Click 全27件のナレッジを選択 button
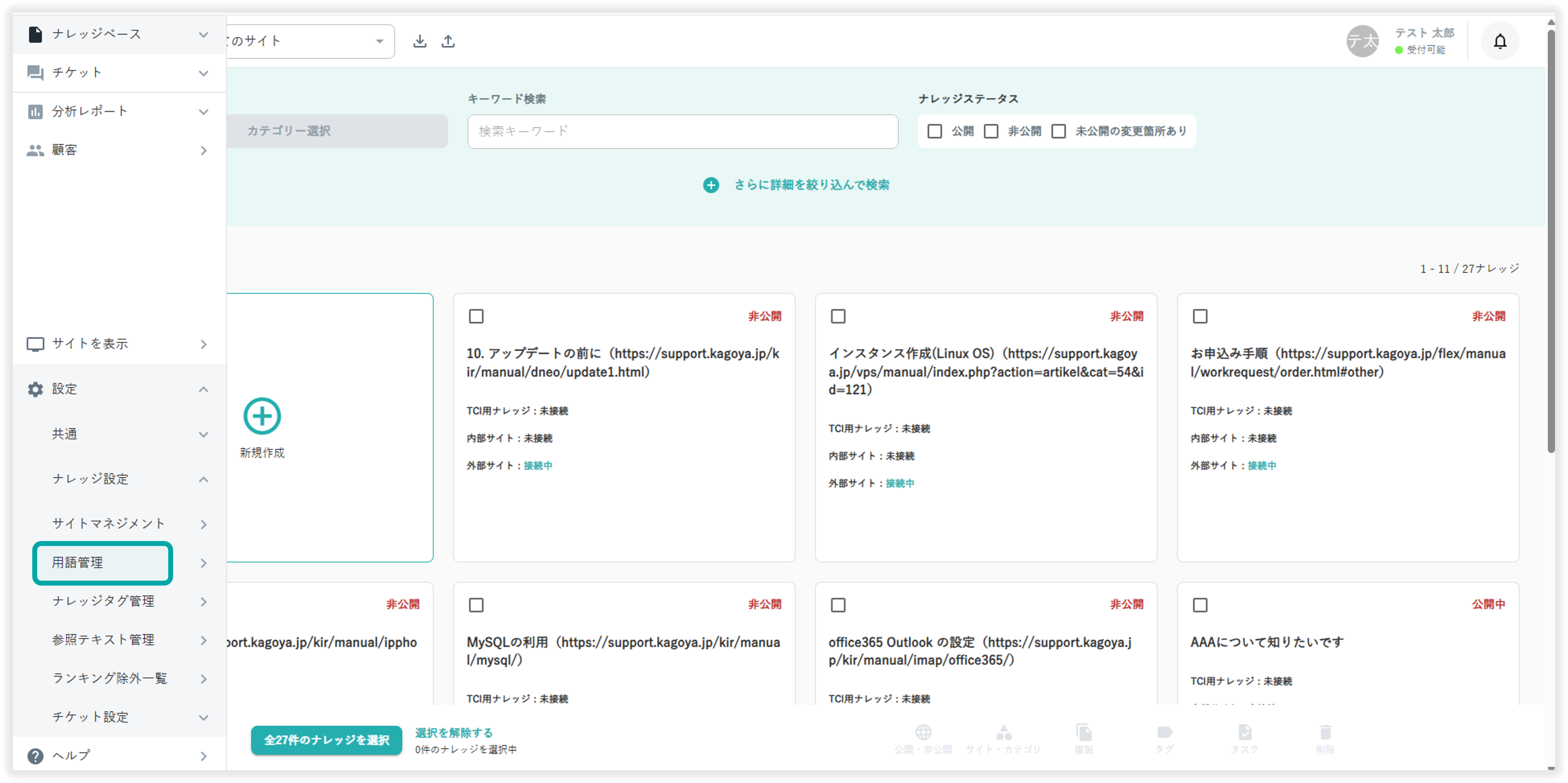1568x783 pixels. 326,740
